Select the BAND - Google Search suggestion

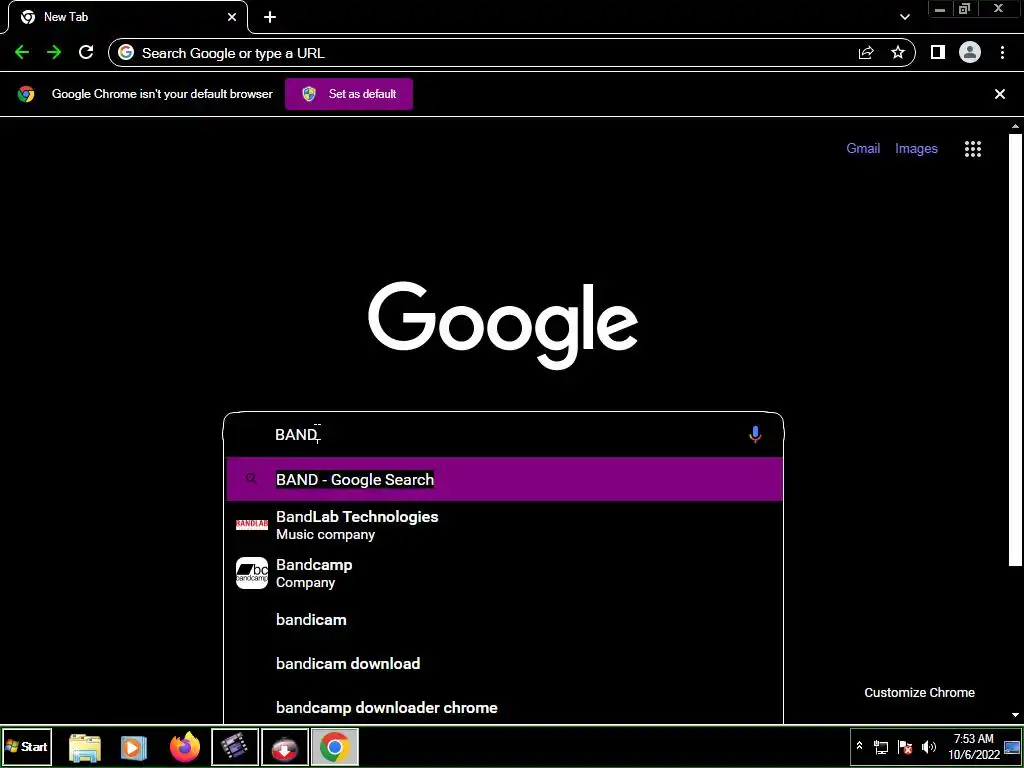point(504,479)
